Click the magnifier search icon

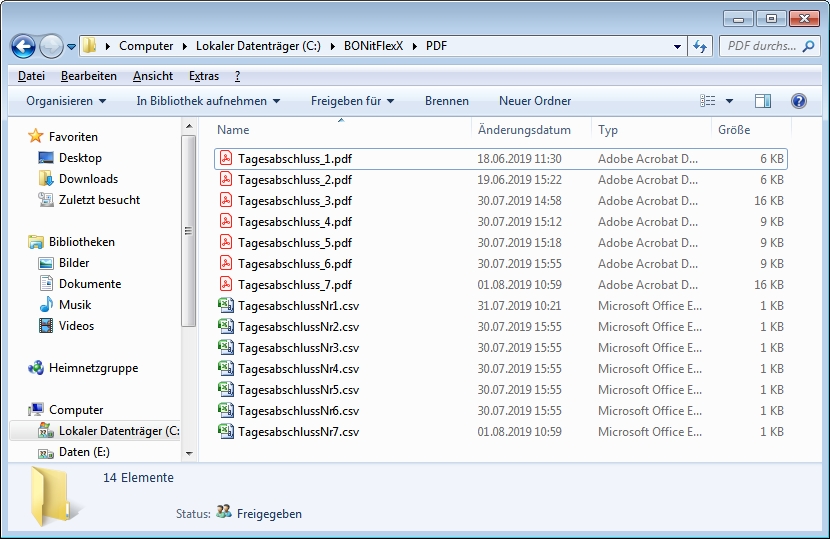coord(808,47)
